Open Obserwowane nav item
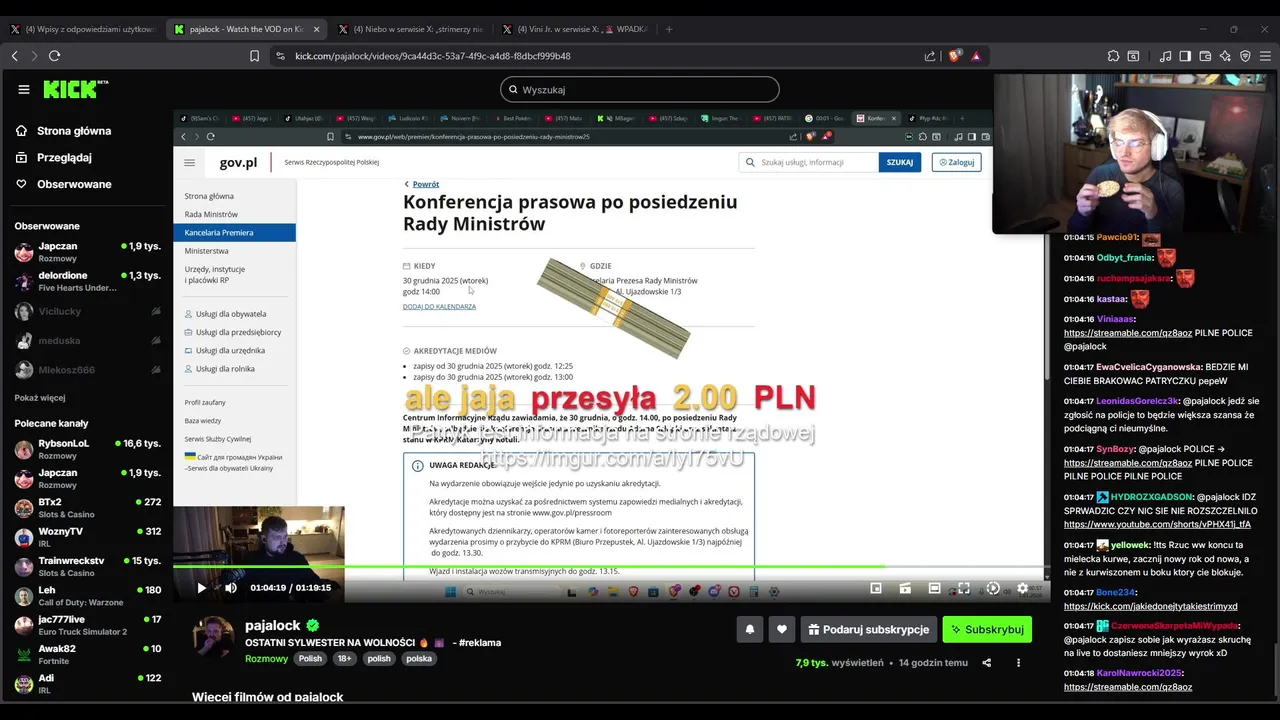This screenshot has height=720, width=1280. click(65, 184)
